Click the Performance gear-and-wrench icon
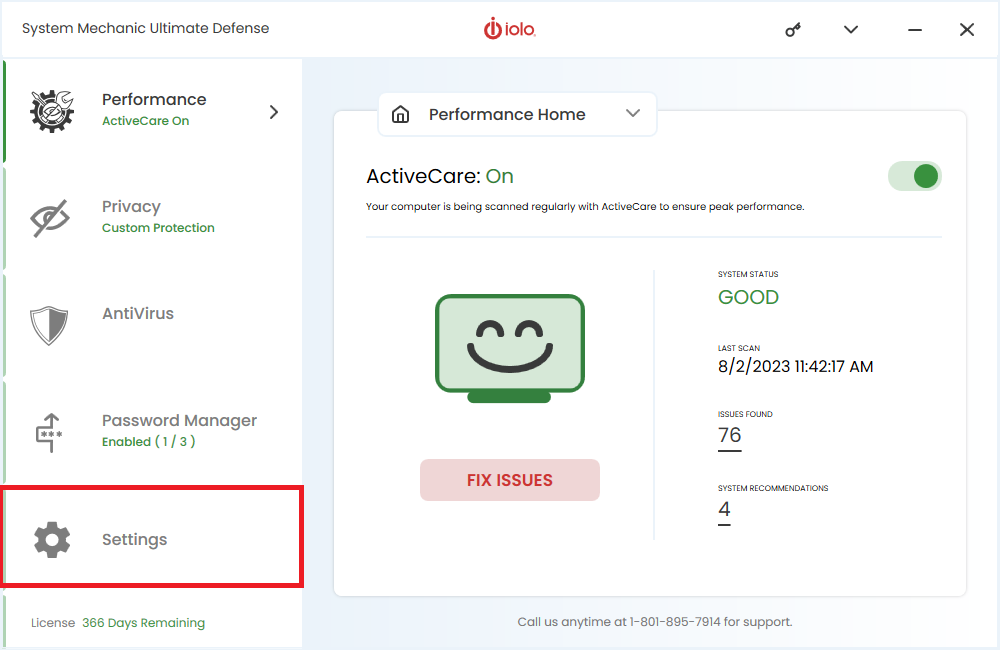1000x650 pixels. click(52, 111)
